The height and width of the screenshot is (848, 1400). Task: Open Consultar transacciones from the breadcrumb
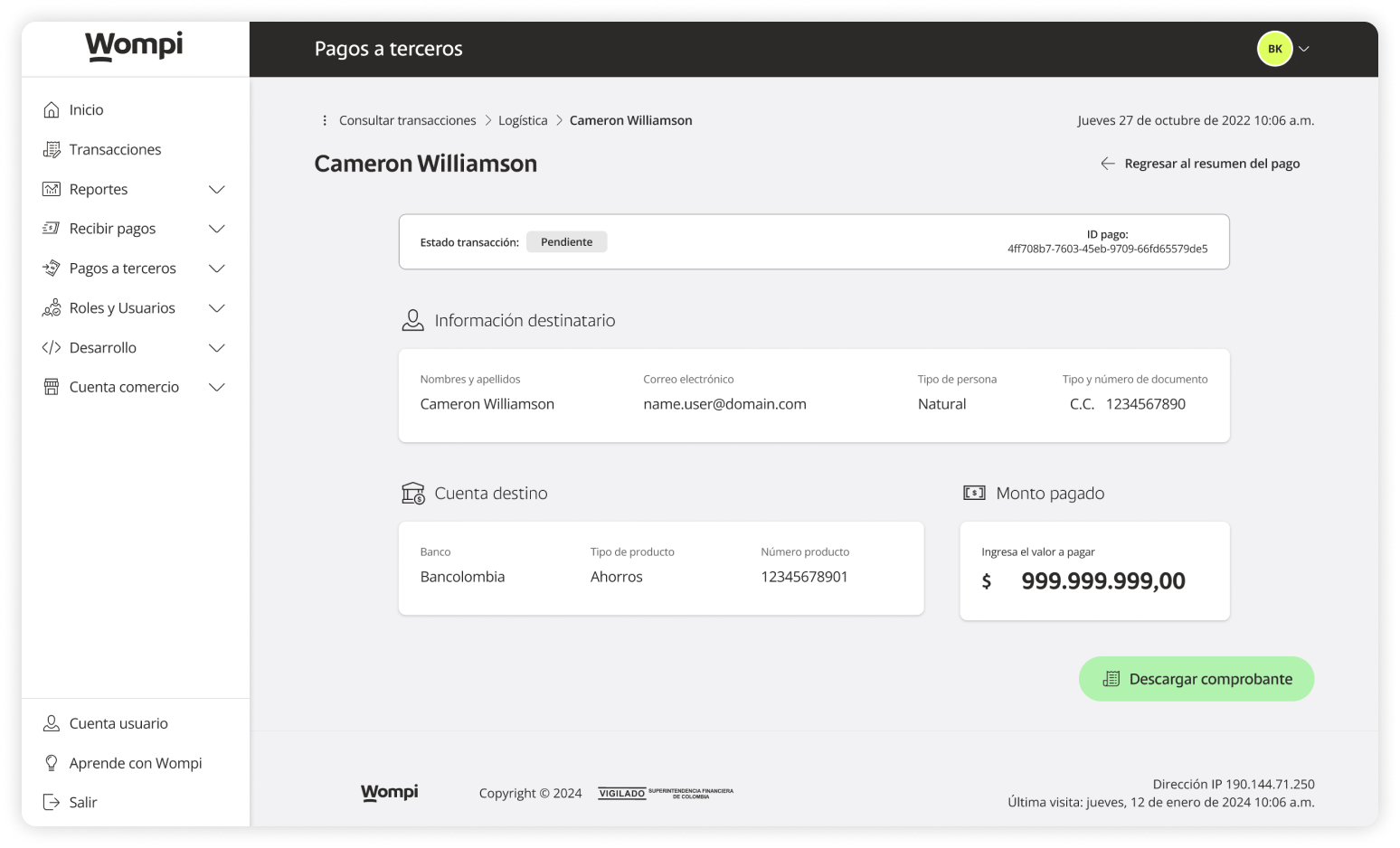click(407, 119)
